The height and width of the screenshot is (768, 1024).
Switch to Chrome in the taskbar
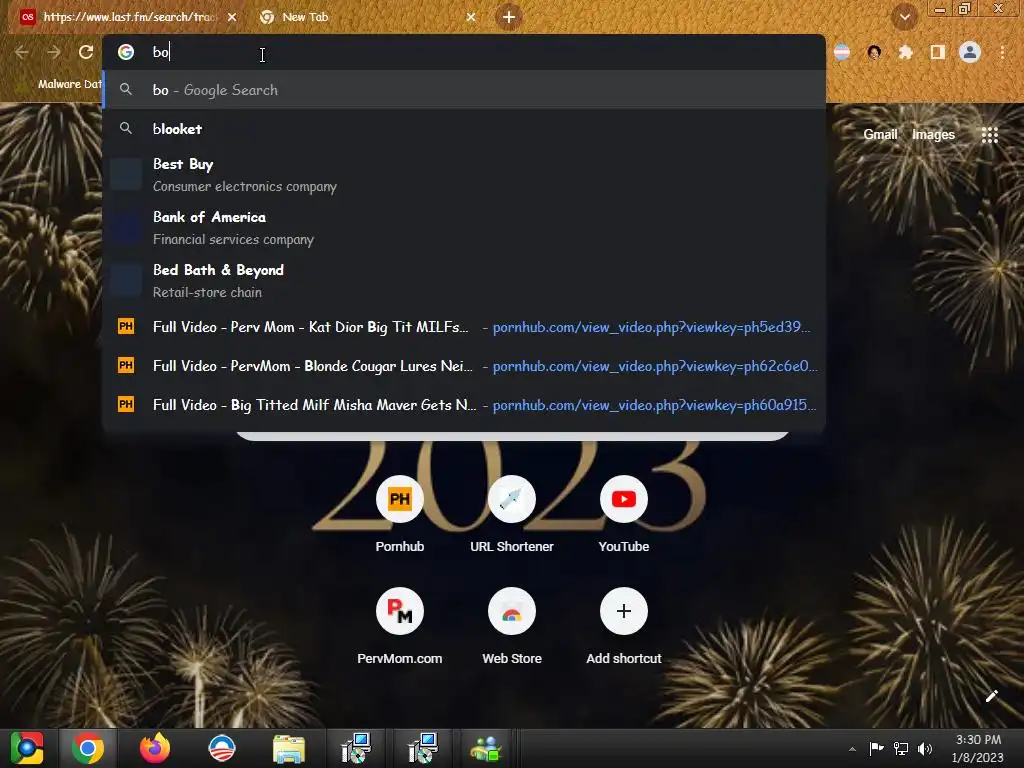(x=88, y=748)
